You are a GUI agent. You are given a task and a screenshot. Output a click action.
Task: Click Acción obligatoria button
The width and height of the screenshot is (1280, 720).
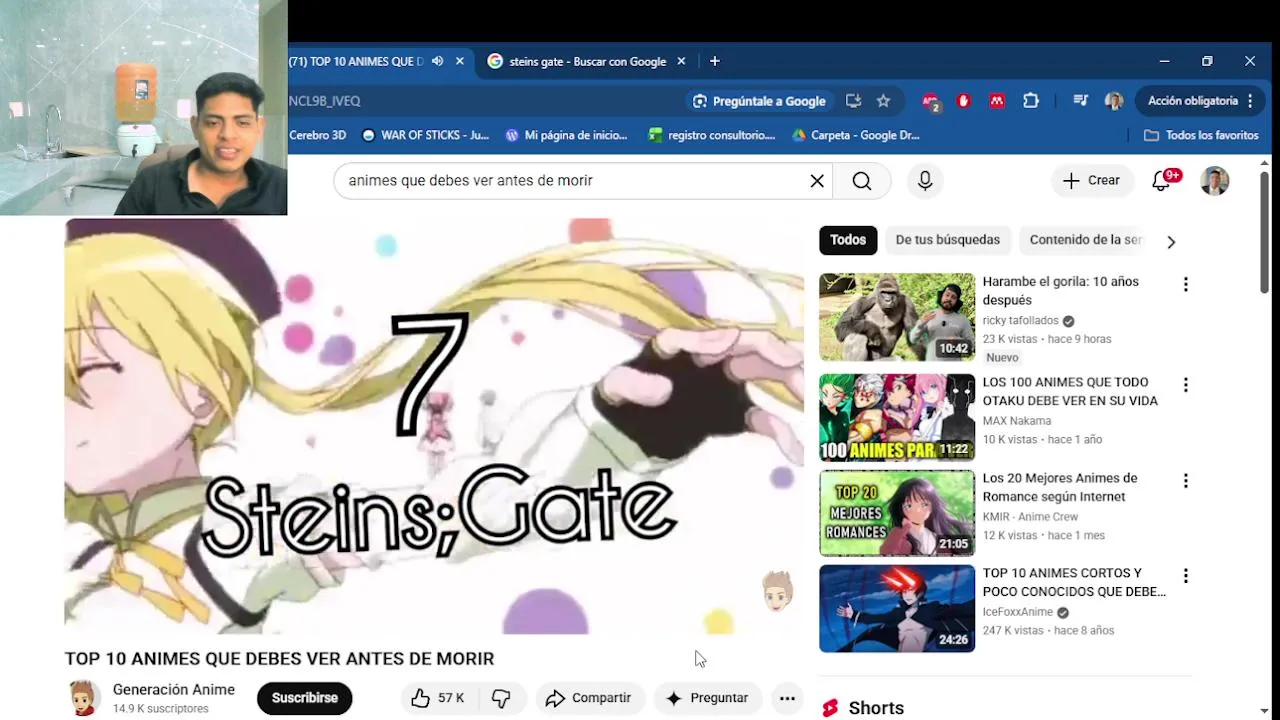pyautogui.click(x=1200, y=101)
